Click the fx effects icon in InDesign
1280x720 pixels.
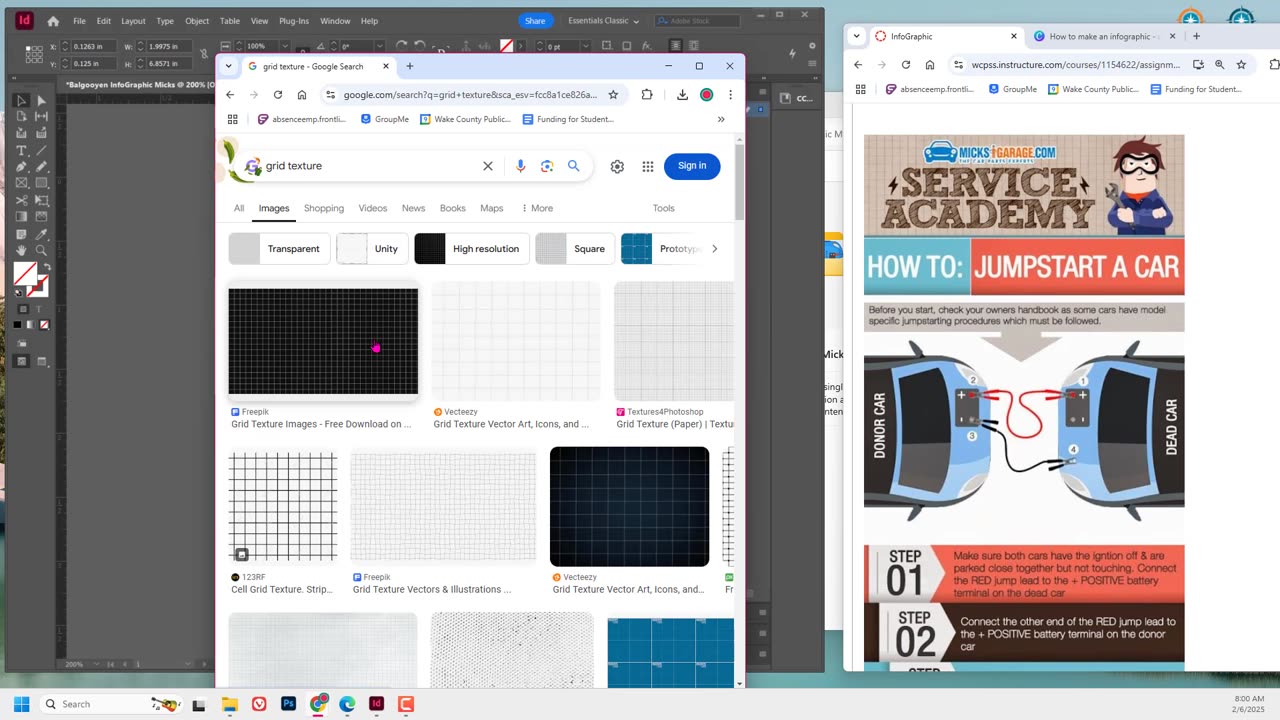pyautogui.click(x=647, y=46)
